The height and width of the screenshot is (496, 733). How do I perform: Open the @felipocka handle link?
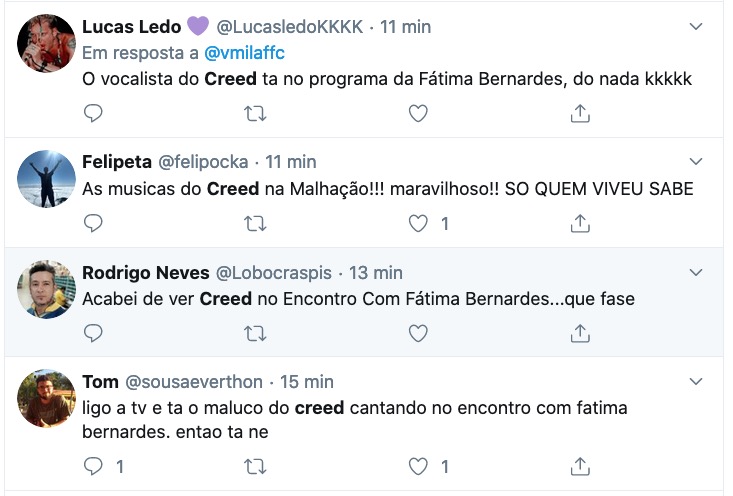202,162
